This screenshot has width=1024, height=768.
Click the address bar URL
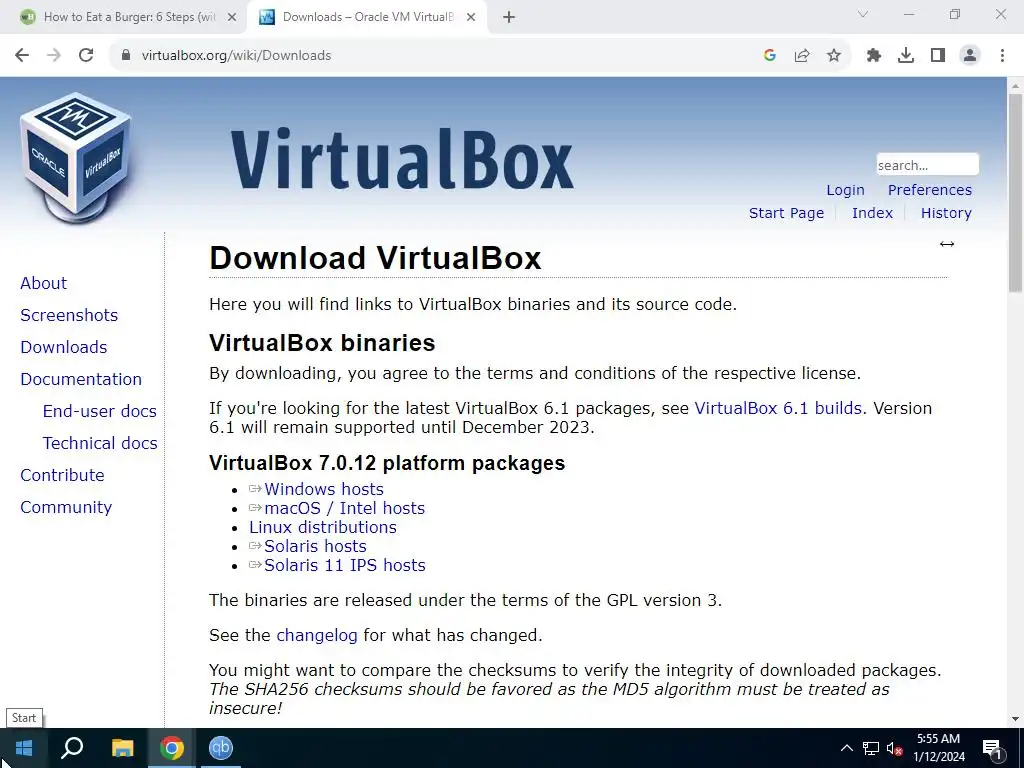click(236, 56)
